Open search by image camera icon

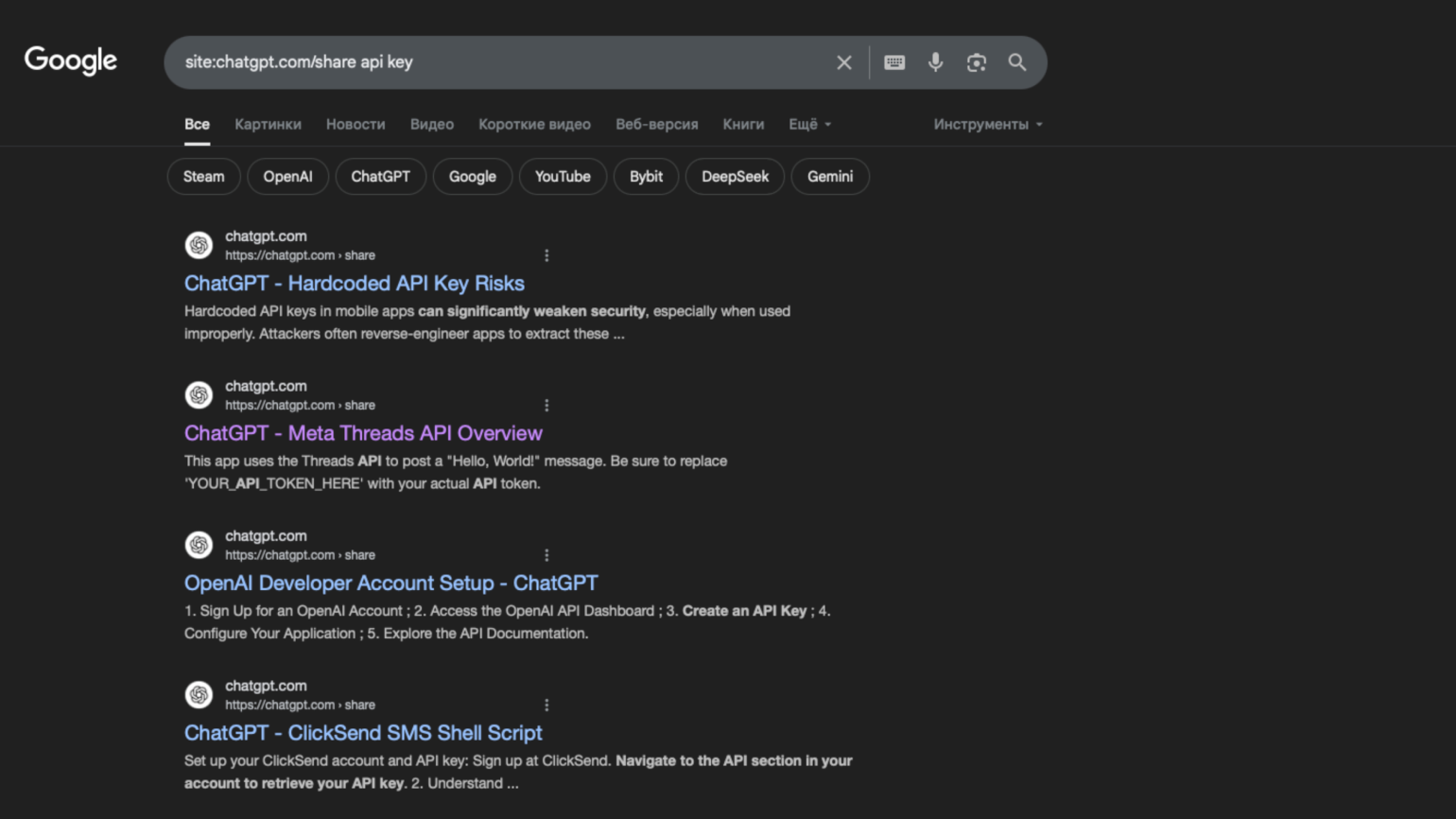click(x=977, y=62)
